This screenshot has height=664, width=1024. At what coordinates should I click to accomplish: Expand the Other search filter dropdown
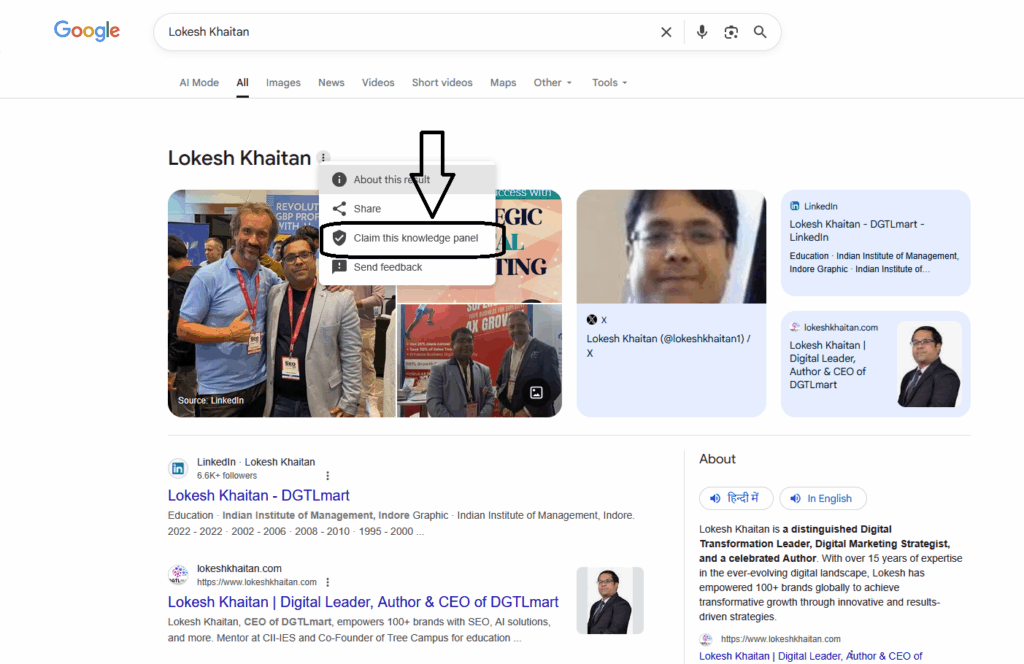552,83
